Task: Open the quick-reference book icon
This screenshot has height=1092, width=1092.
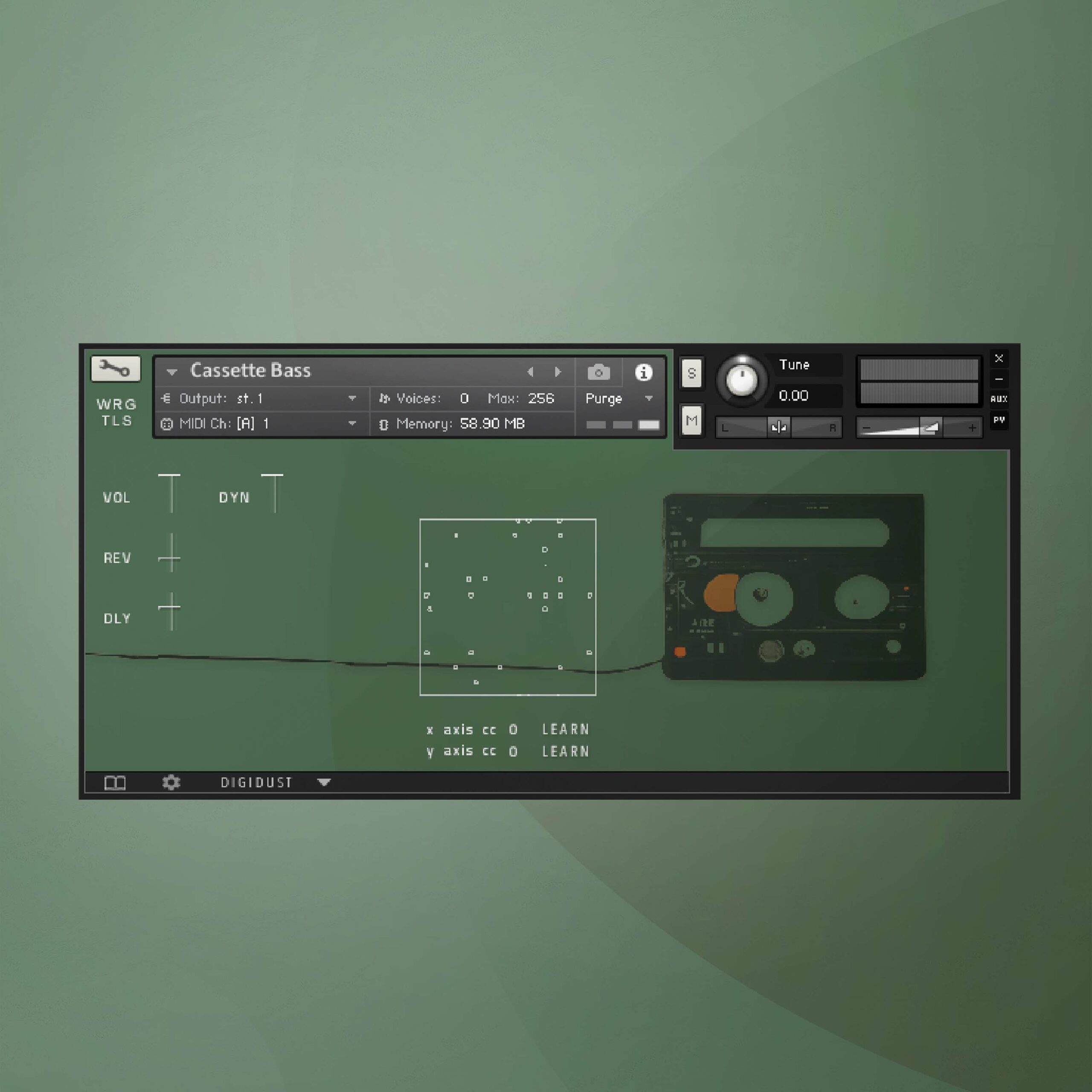Action: (115, 782)
